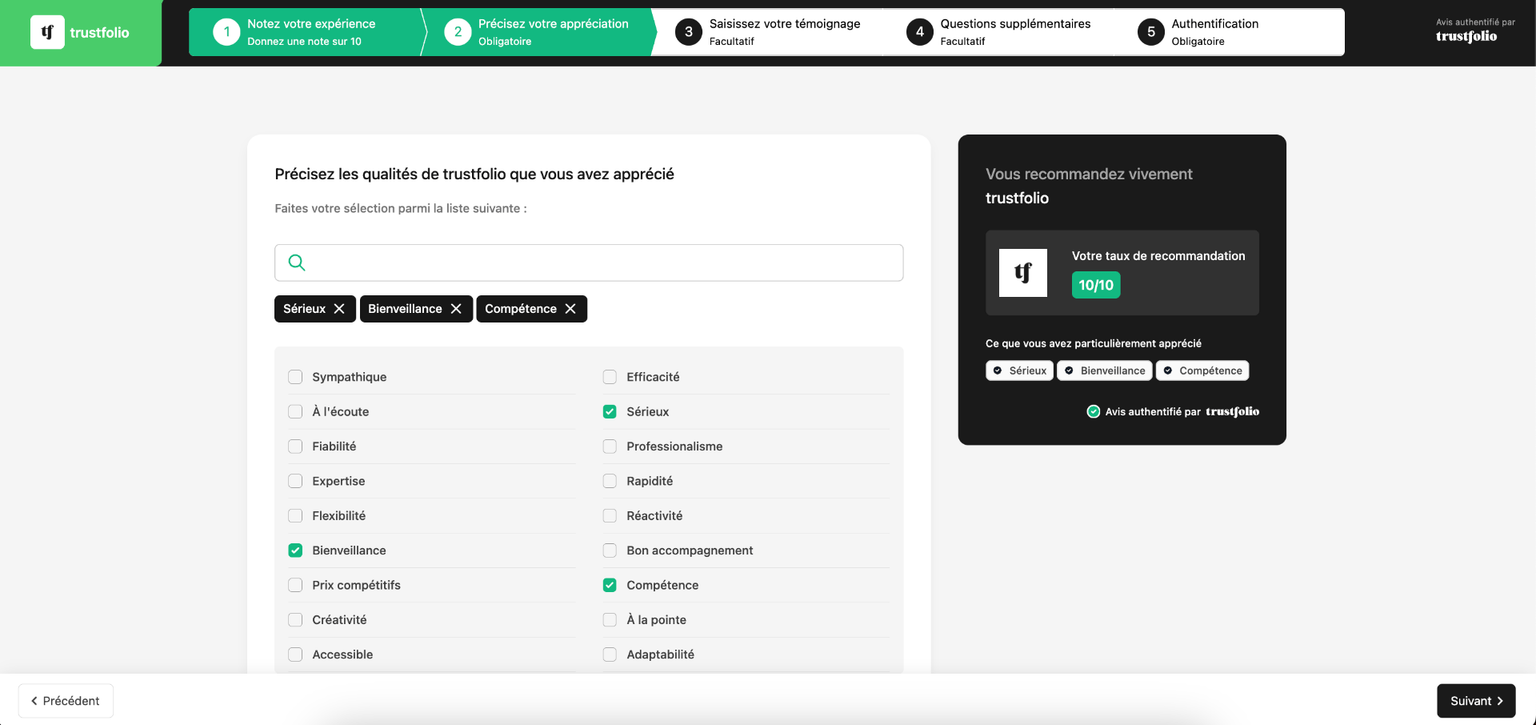Check the Efficacité checkbox

[x=610, y=377]
